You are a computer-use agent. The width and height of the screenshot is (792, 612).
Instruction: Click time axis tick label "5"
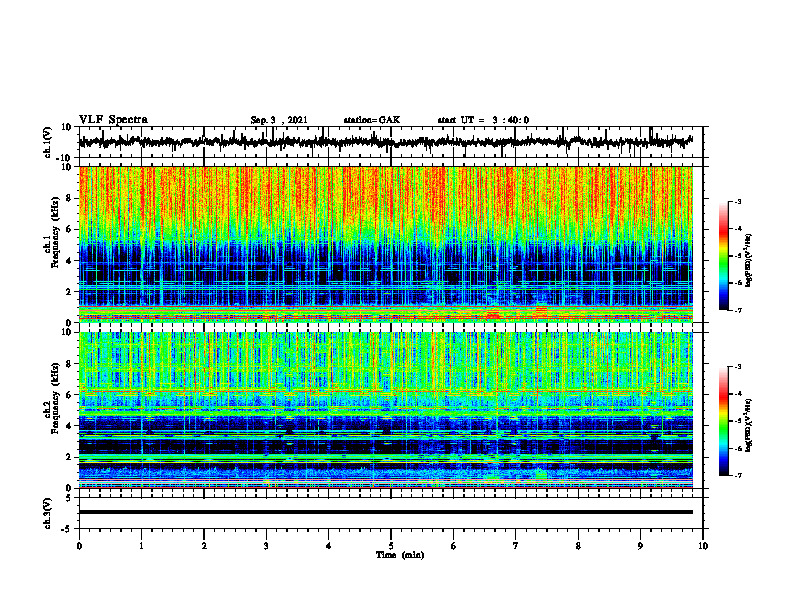(391, 546)
